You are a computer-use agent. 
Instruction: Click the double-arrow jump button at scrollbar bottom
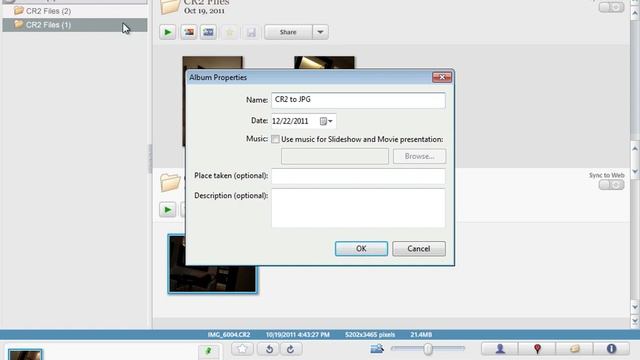click(x=635, y=321)
